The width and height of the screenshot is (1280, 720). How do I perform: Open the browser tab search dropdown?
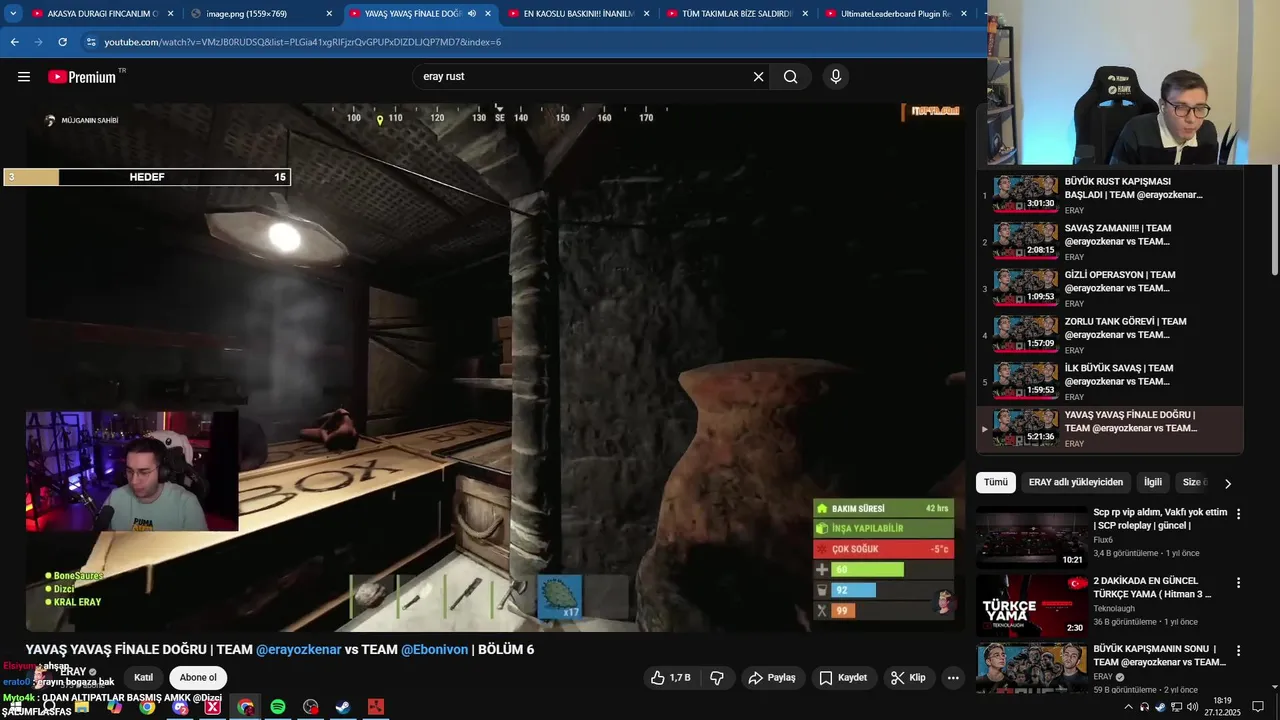point(13,14)
